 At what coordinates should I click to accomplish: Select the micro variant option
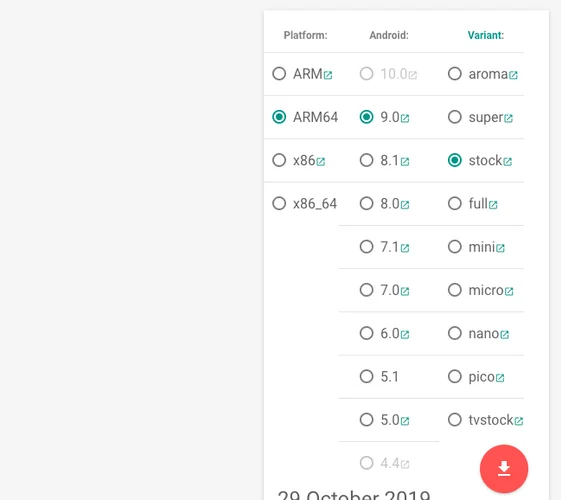pyautogui.click(x=455, y=290)
